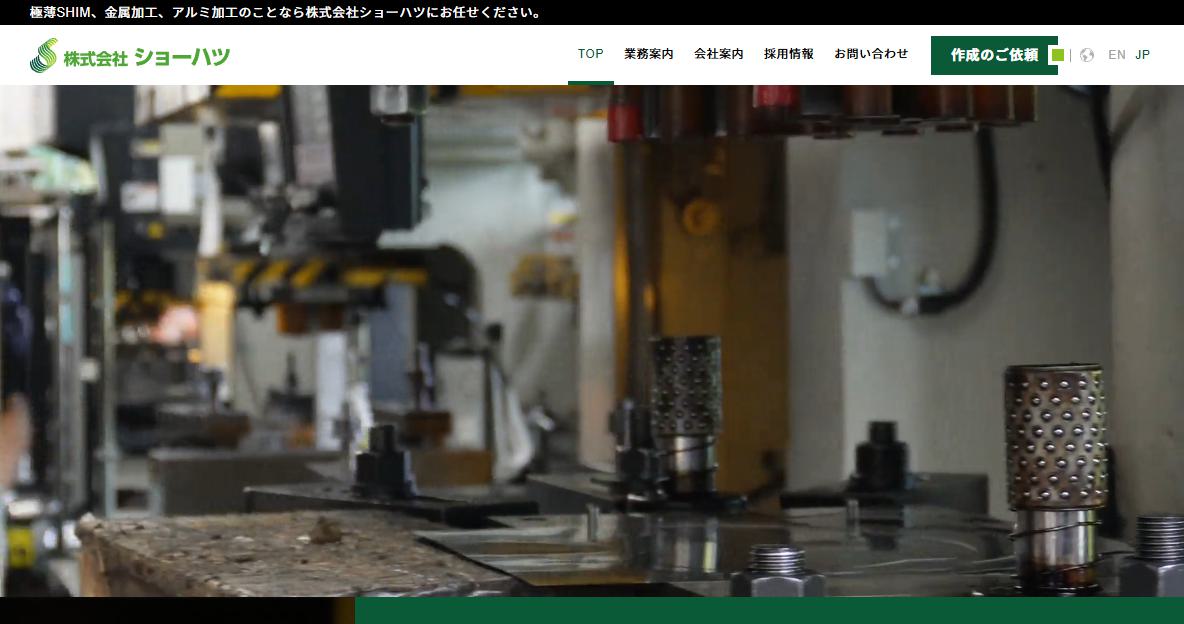Open 採用情報 recruitment page
The width and height of the screenshot is (1184, 624).
point(788,54)
